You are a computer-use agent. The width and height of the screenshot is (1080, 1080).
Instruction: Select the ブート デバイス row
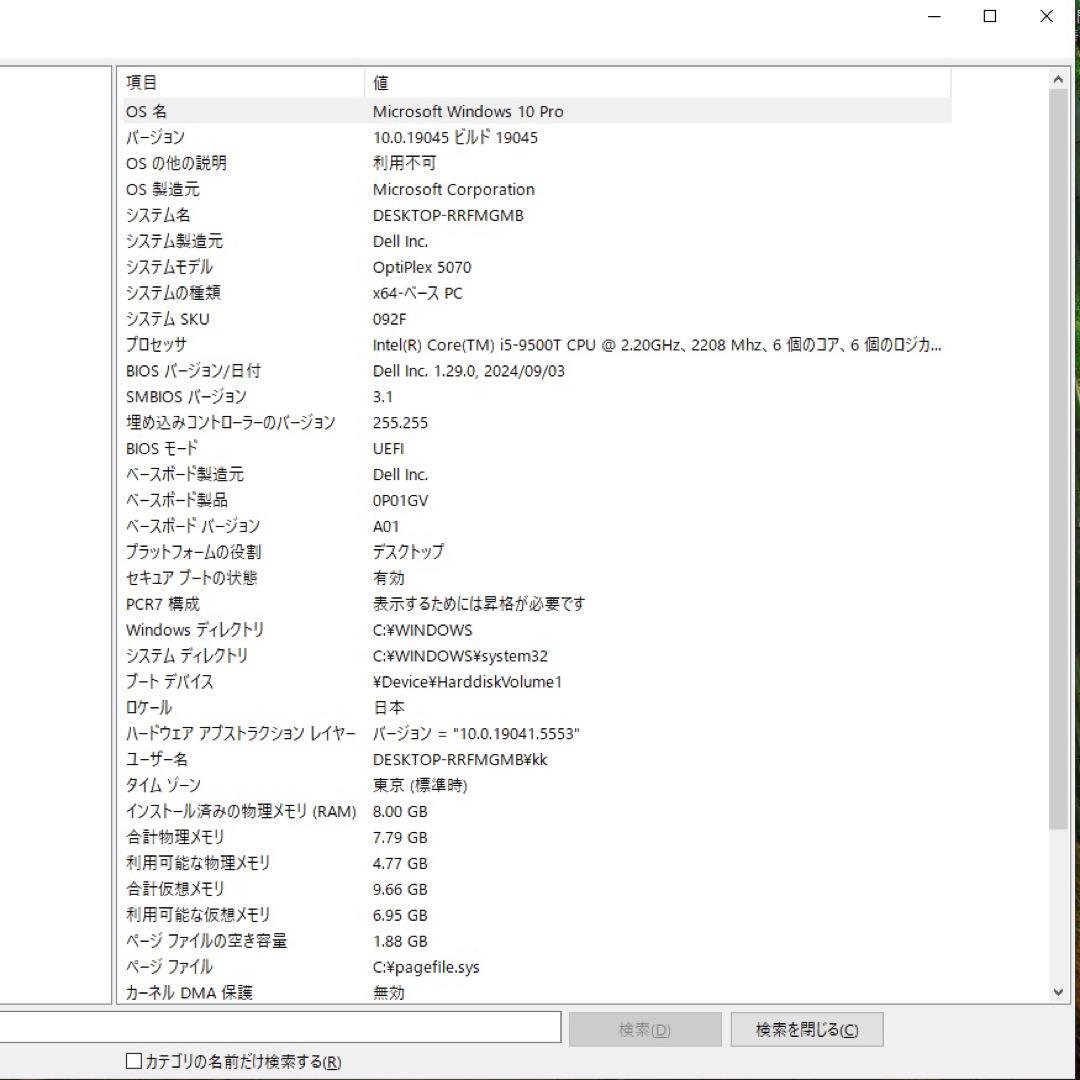tap(300, 682)
